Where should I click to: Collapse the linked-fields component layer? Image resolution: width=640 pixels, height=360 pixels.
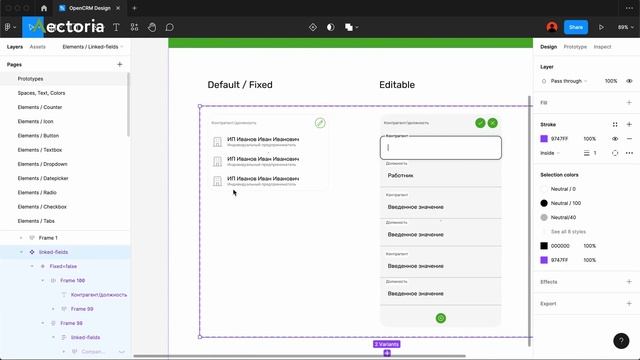click(x=21, y=252)
